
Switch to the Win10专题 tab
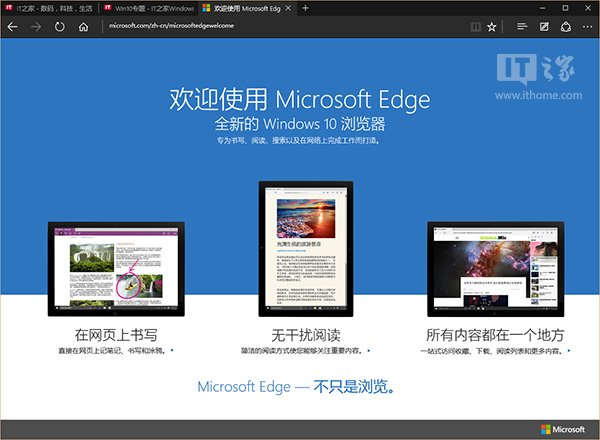click(x=148, y=8)
